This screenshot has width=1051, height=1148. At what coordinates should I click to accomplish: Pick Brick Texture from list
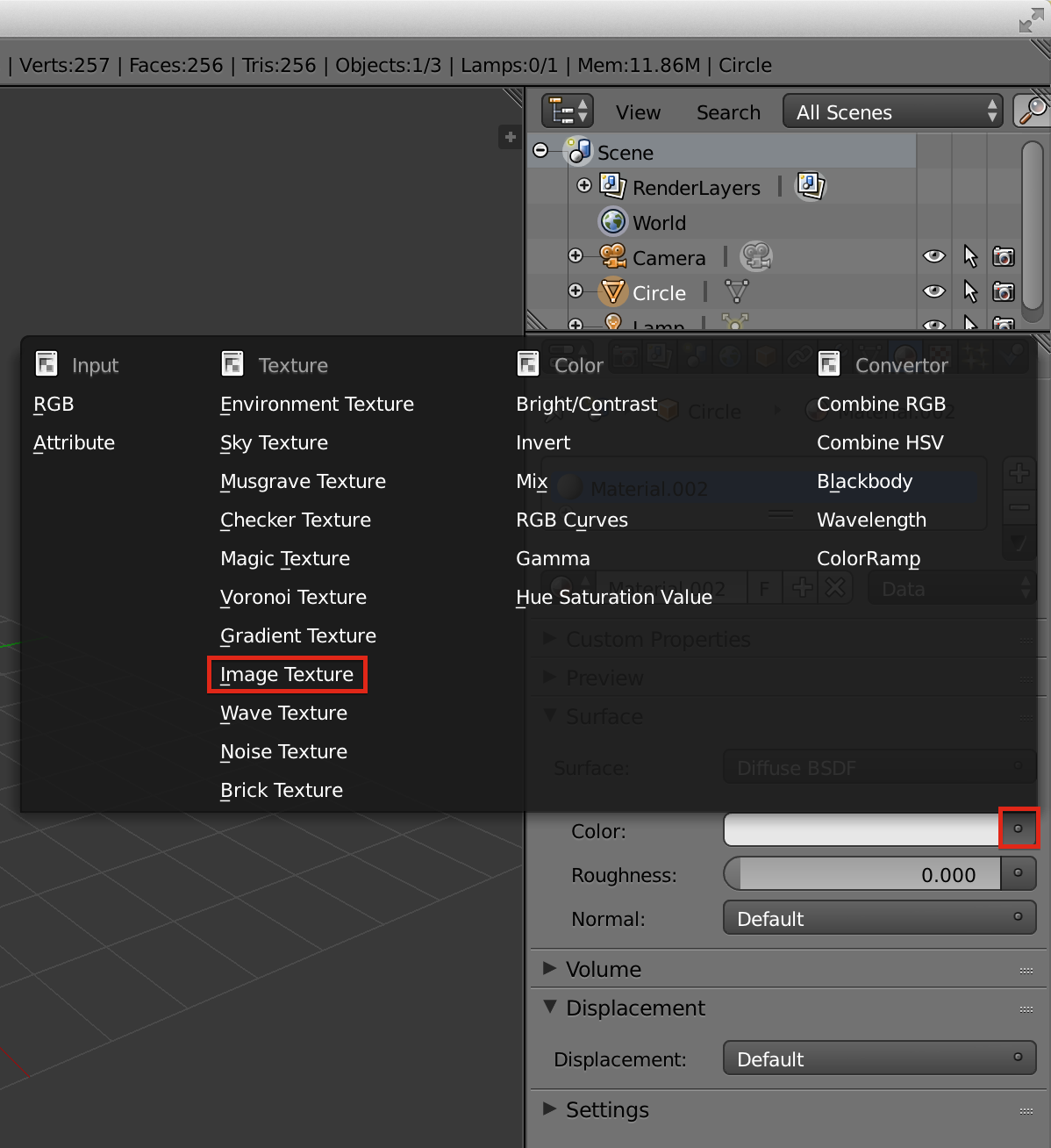(x=282, y=790)
